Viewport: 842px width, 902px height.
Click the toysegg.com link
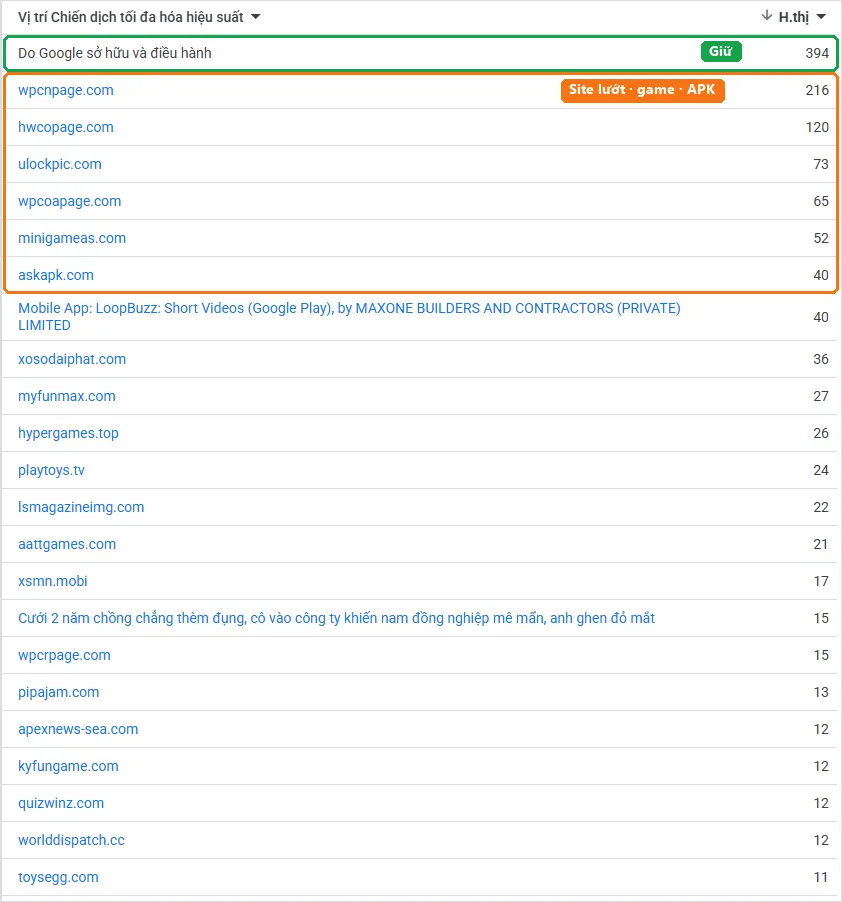(x=58, y=877)
